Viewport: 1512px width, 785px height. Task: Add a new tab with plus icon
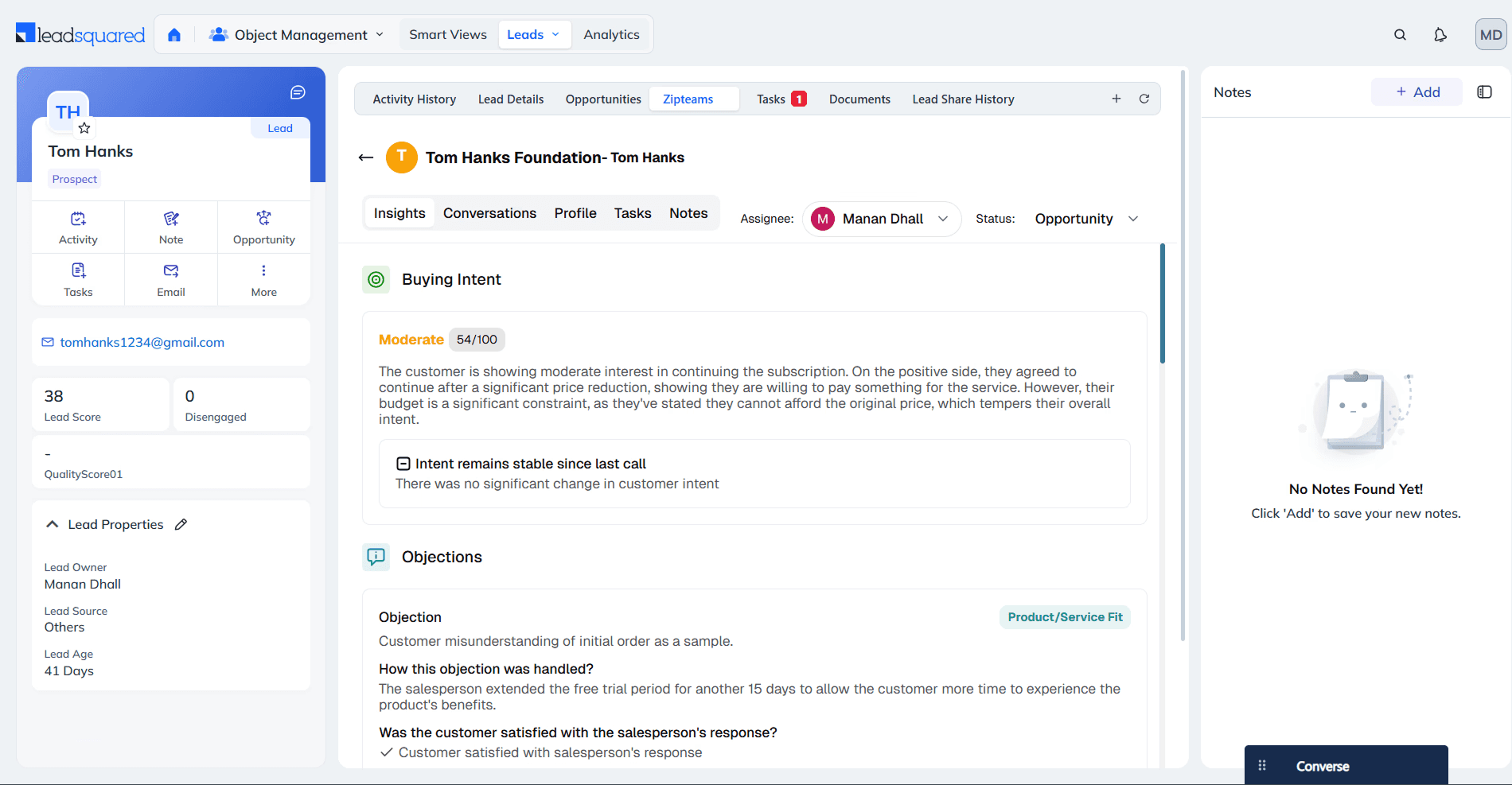(x=1116, y=99)
